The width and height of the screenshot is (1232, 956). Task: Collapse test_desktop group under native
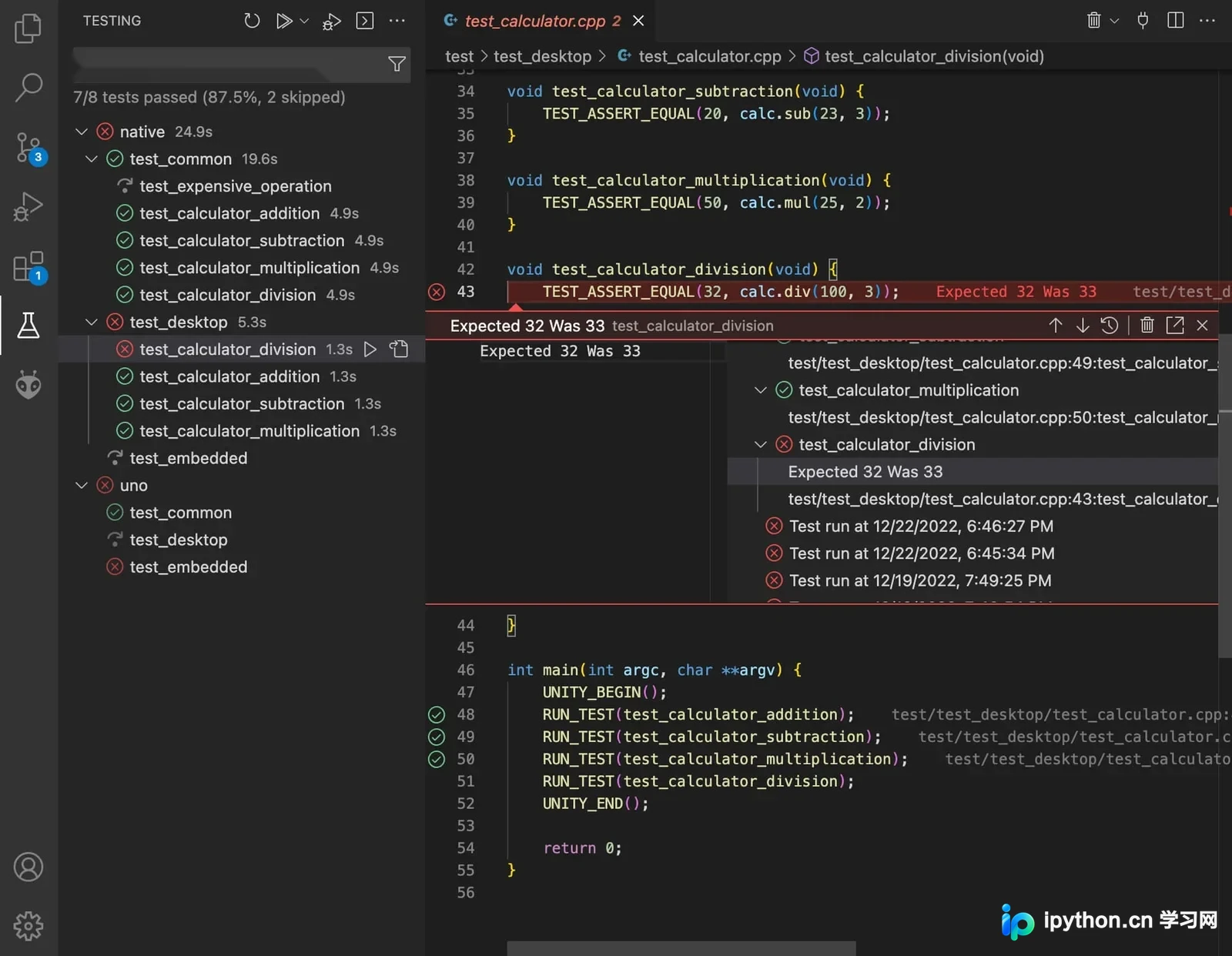pos(92,322)
